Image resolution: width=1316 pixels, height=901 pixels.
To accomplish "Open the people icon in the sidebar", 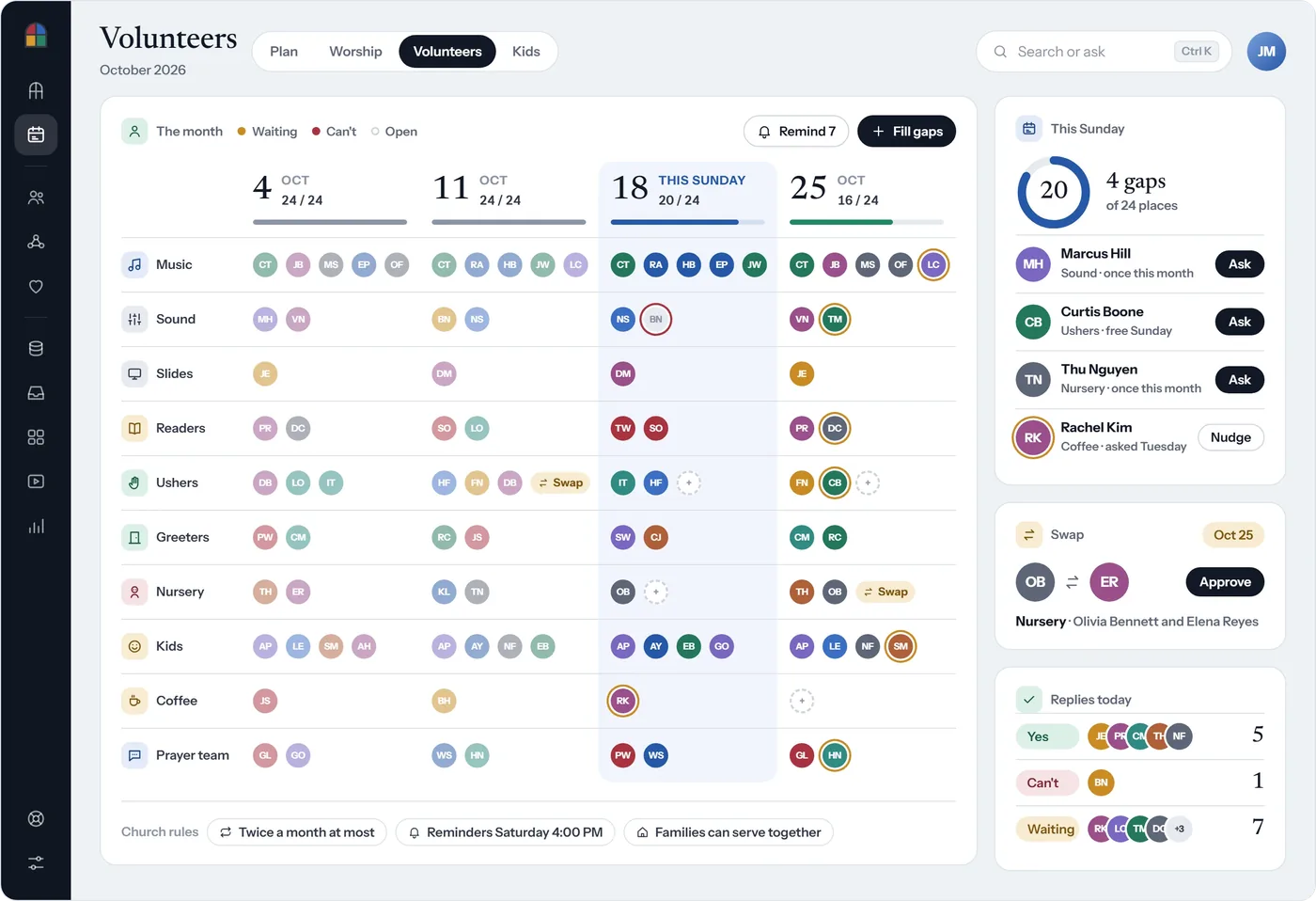I will tap(36, 198).
